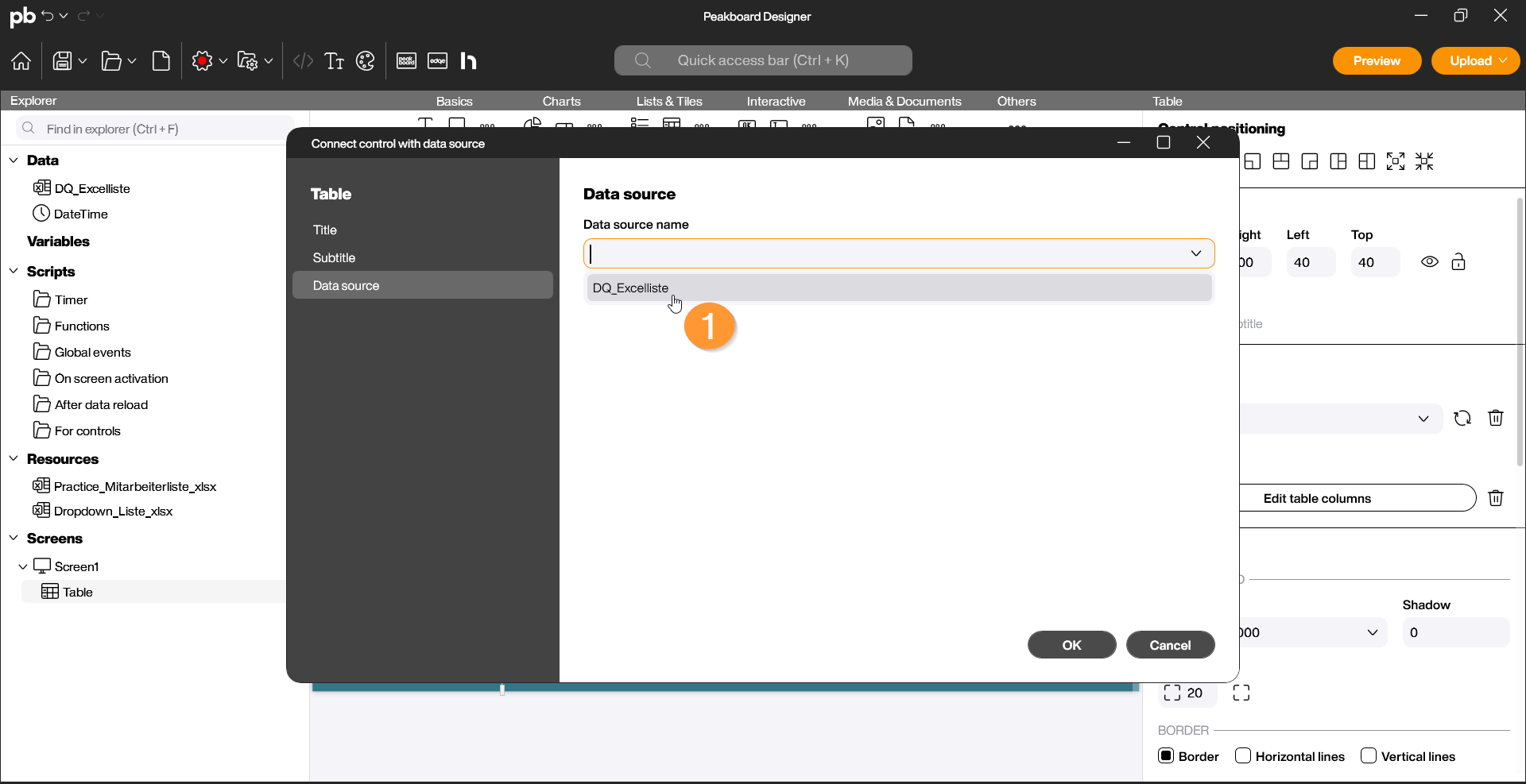Image resolution: width=1526 pixels, height=784 pixels.
Task: Click the Save project icon
Action: [x=62, y=61]
